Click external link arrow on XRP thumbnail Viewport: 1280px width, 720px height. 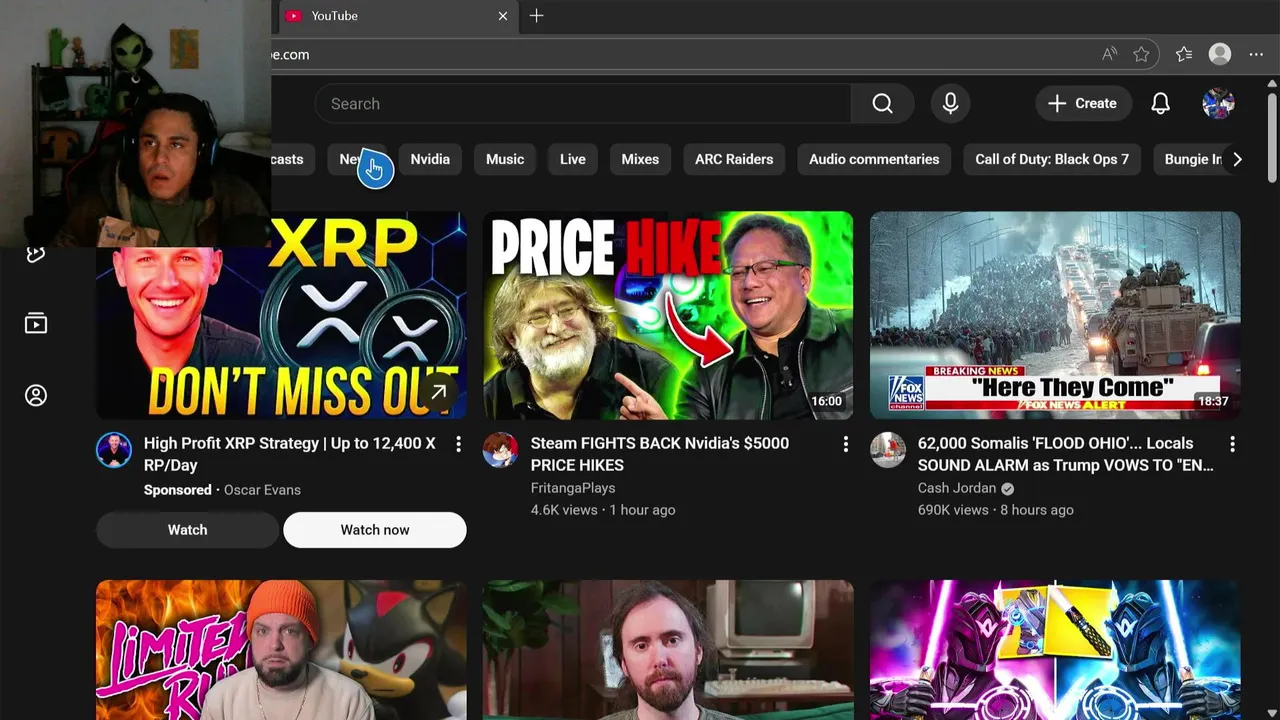pyautogui.click(x=438, y=392)
